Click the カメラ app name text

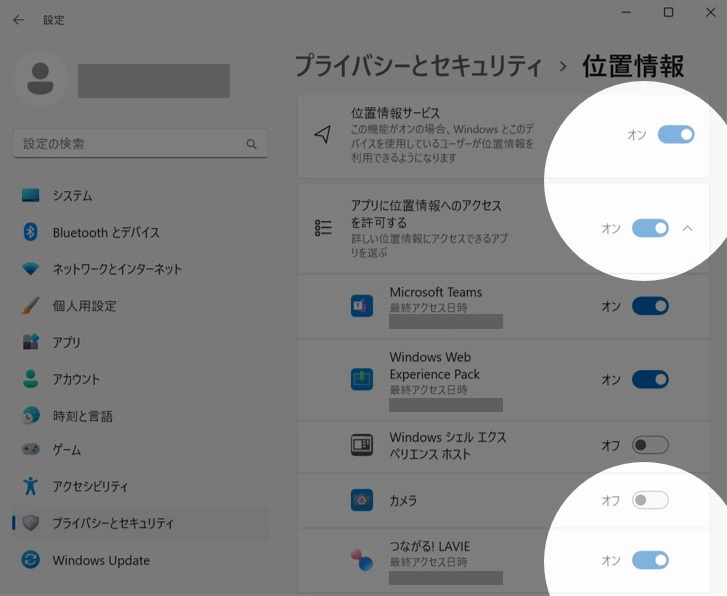[x=403, y=500]
